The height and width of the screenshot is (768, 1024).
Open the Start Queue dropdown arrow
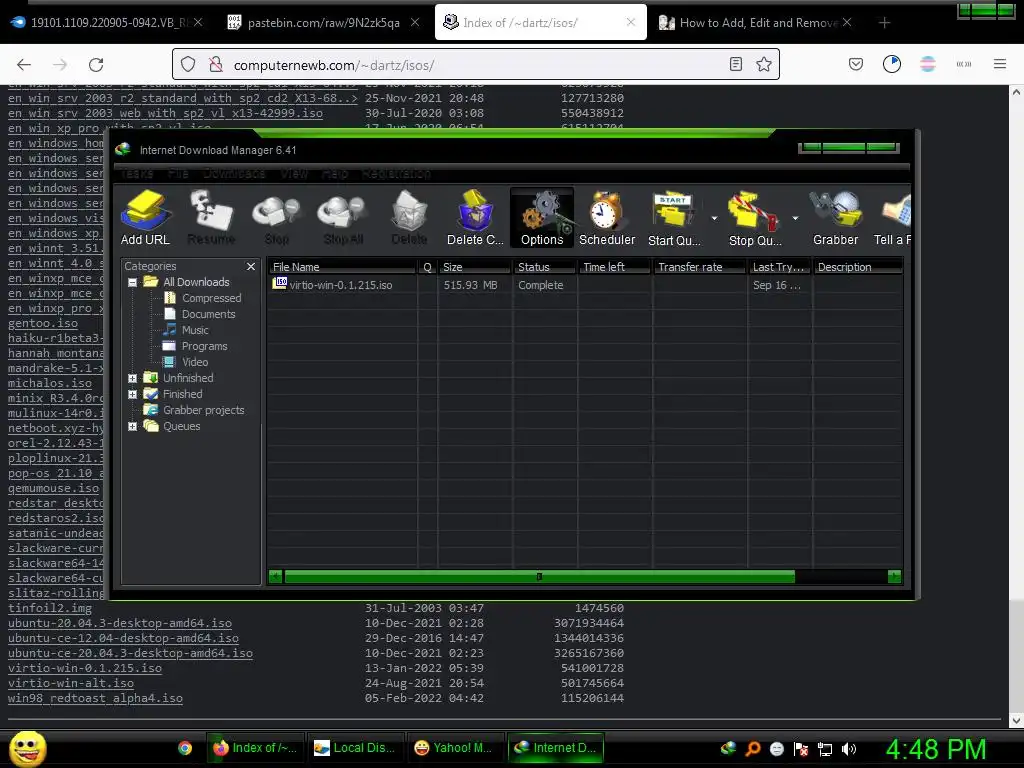tap(714, 218)
